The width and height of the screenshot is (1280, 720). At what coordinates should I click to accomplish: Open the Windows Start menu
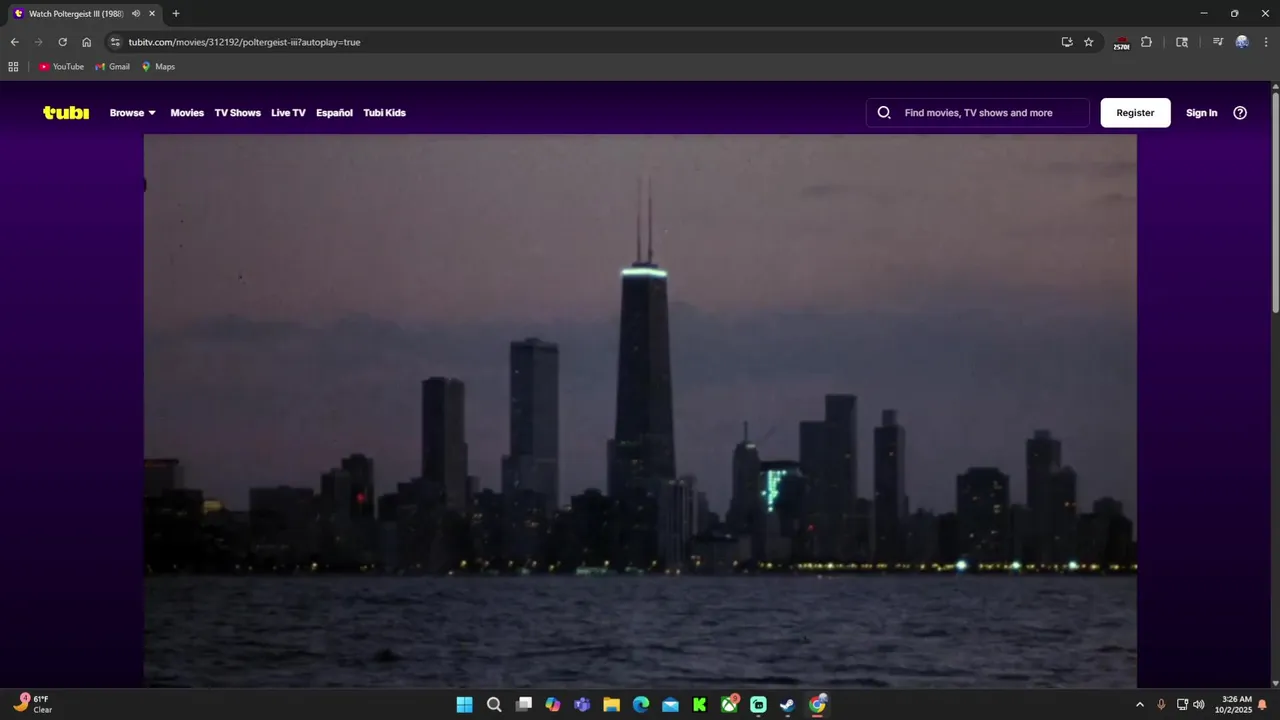465,704
